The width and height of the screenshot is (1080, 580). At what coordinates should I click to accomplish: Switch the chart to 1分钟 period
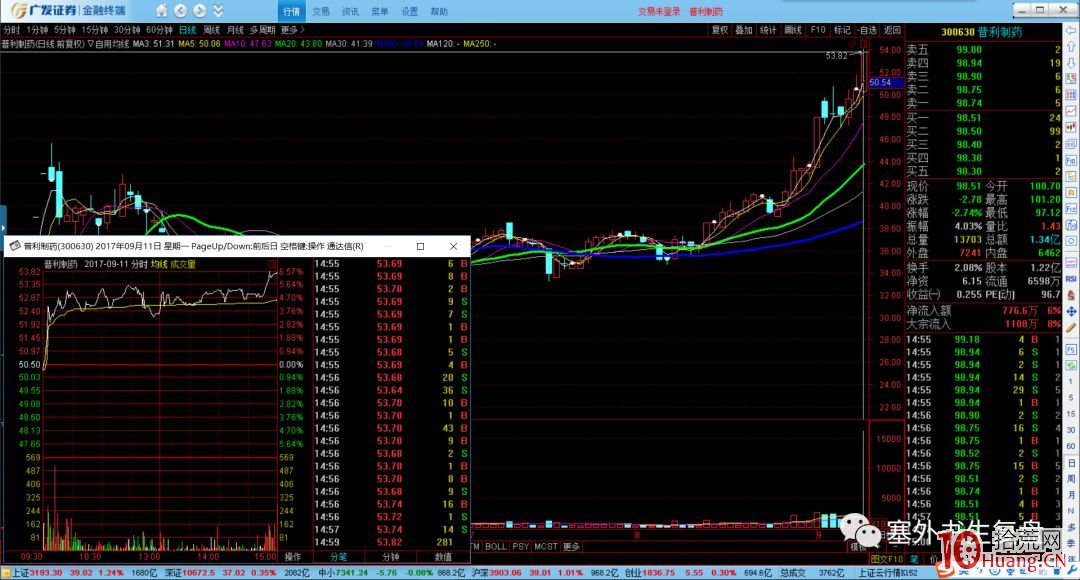(x=37, y=30)
